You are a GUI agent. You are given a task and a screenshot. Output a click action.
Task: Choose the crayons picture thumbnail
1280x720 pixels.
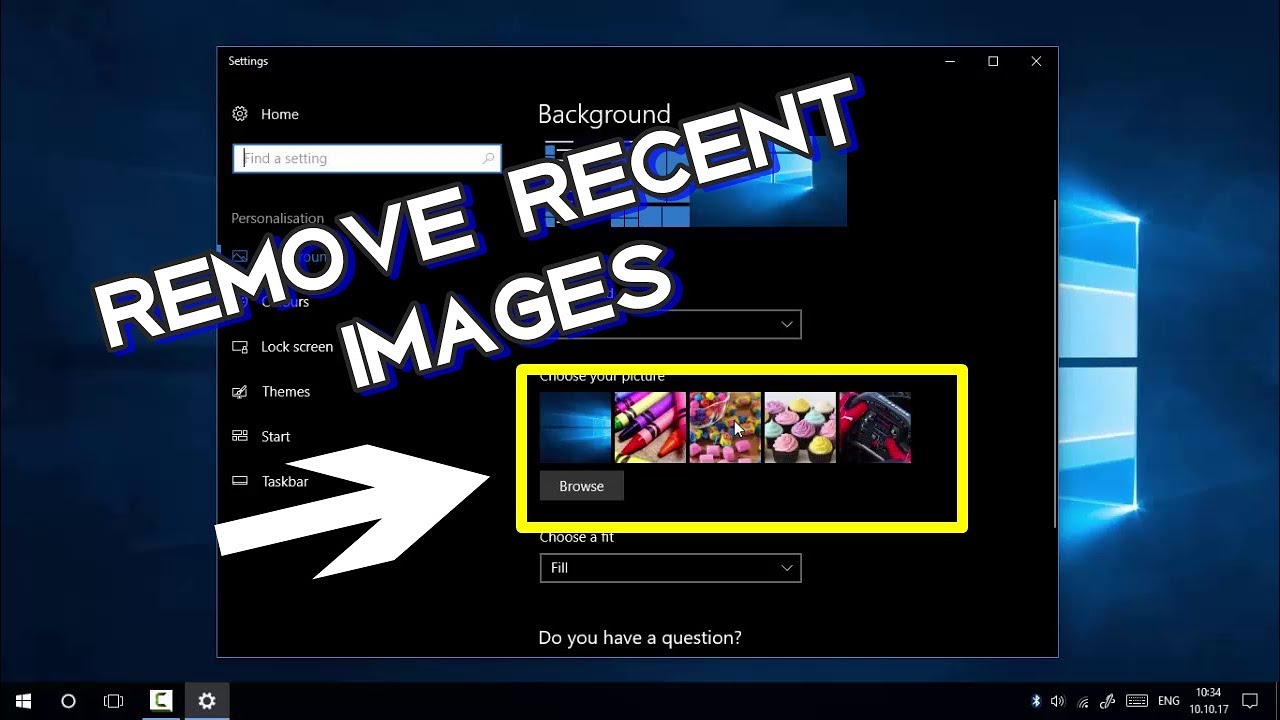pyautogui.click(x=650, y=428)
